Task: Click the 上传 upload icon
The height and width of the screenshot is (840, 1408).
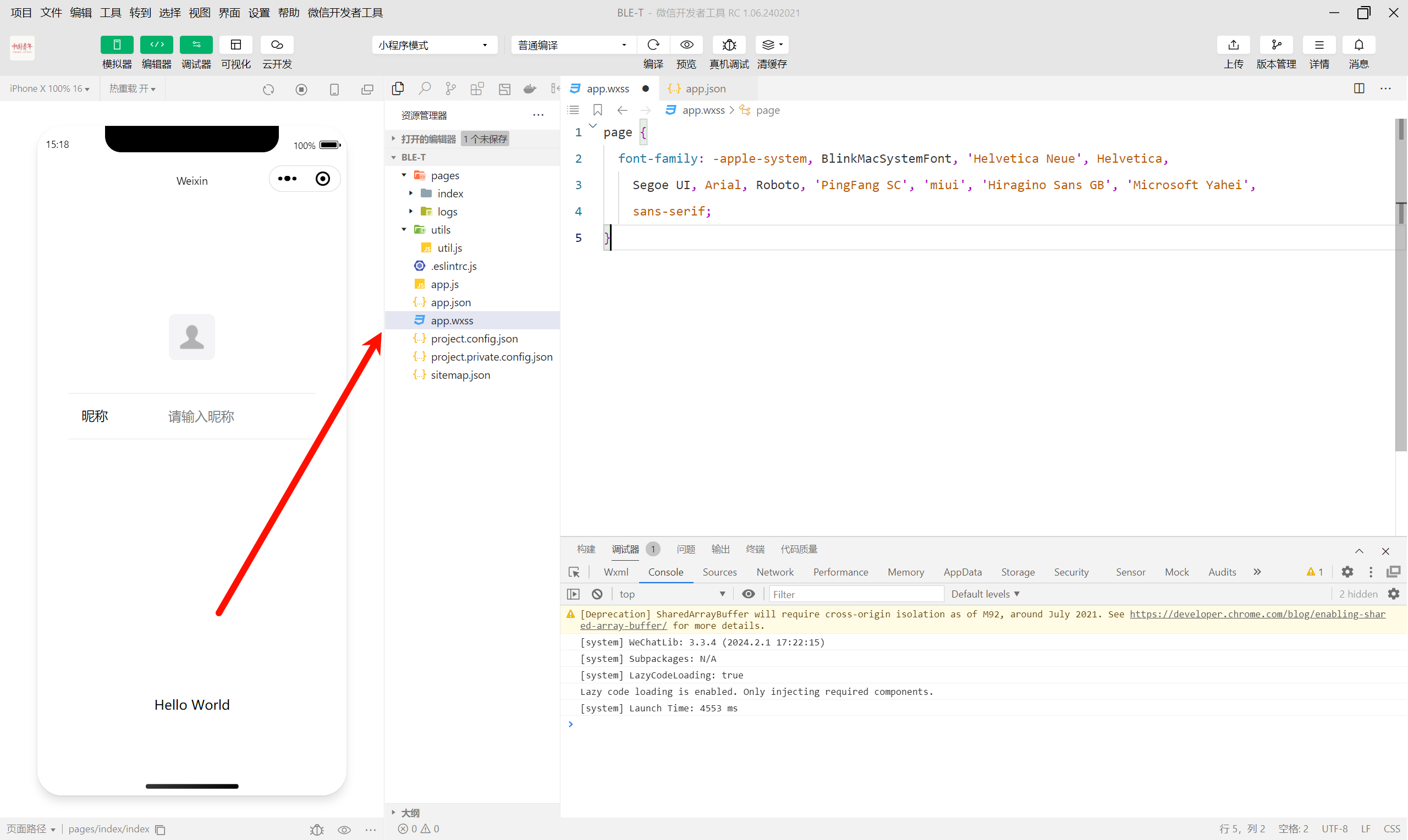Action: (x=1233, y=45)
